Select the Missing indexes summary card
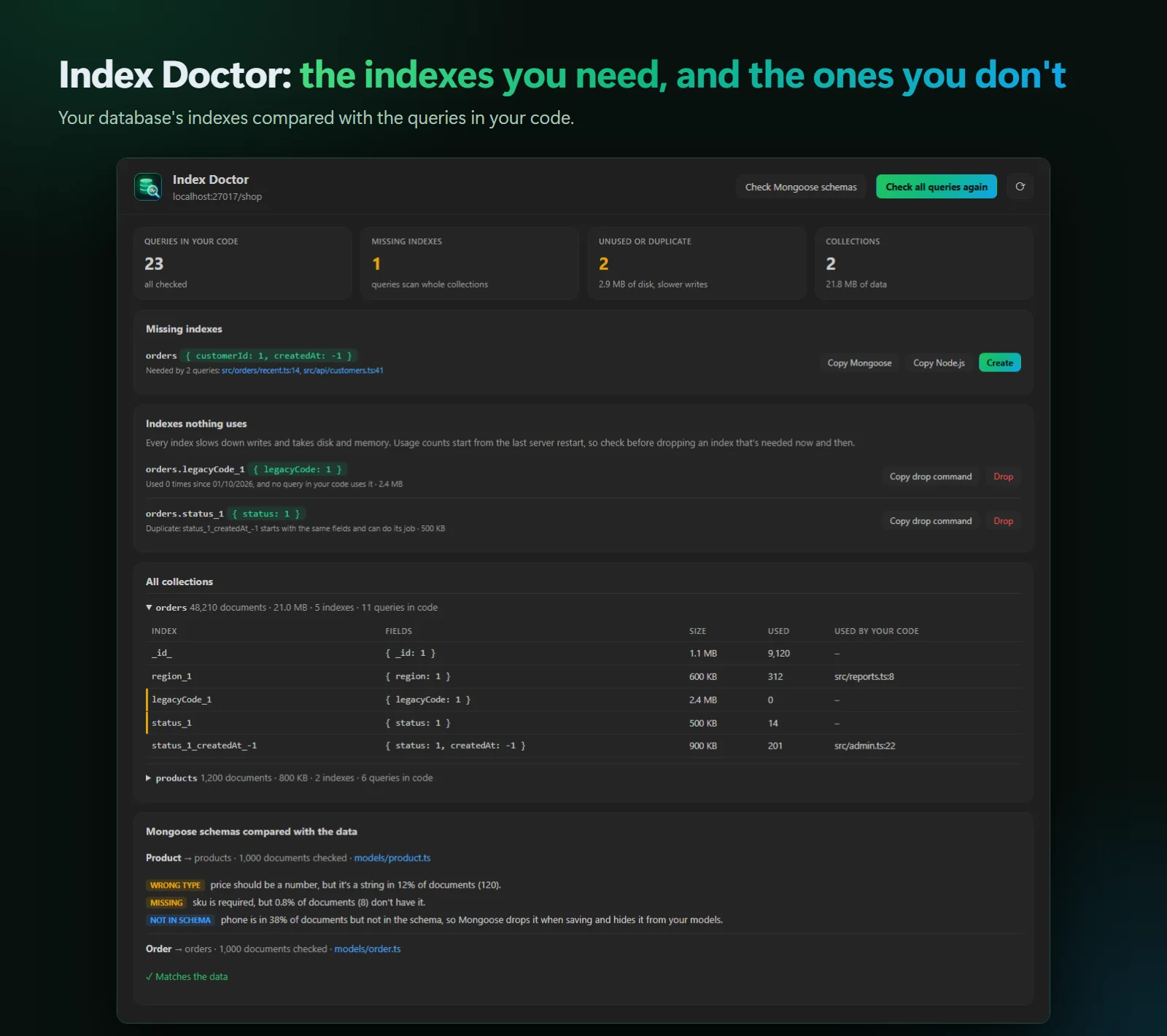Image resolution: width=1167 pixels, height=1036 pixels. click(x=470, y=263)
